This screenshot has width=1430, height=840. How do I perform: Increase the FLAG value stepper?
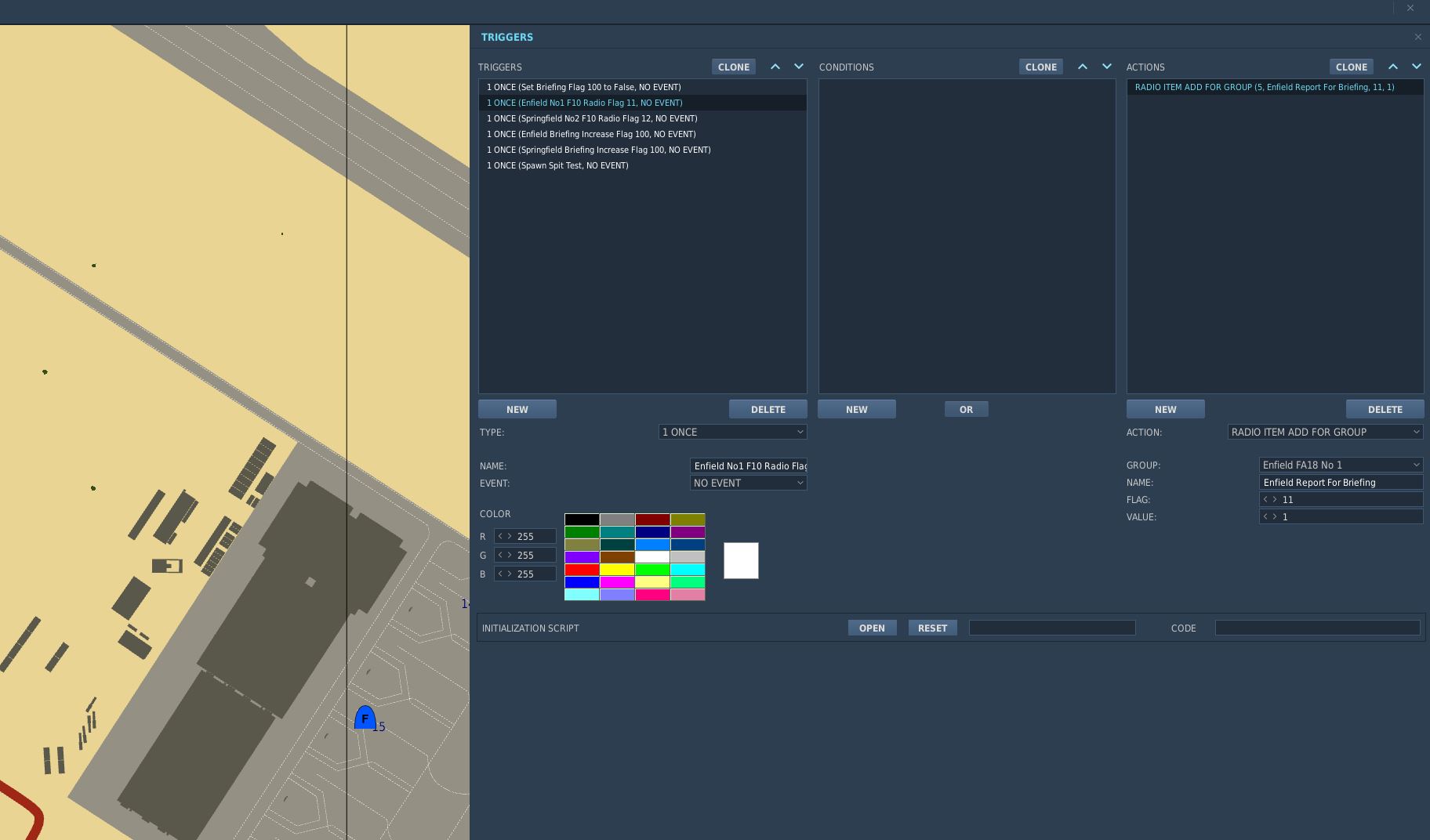coord(1275,499)
